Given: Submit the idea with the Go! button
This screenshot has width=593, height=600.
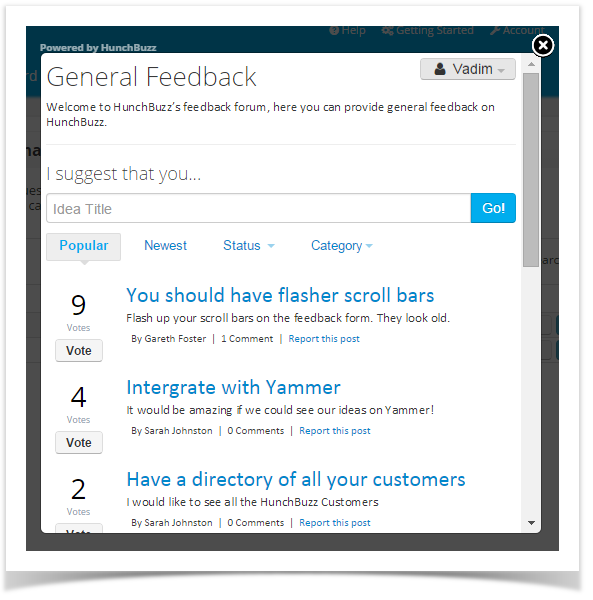Looking at the screenshot, I should [493, 208].
